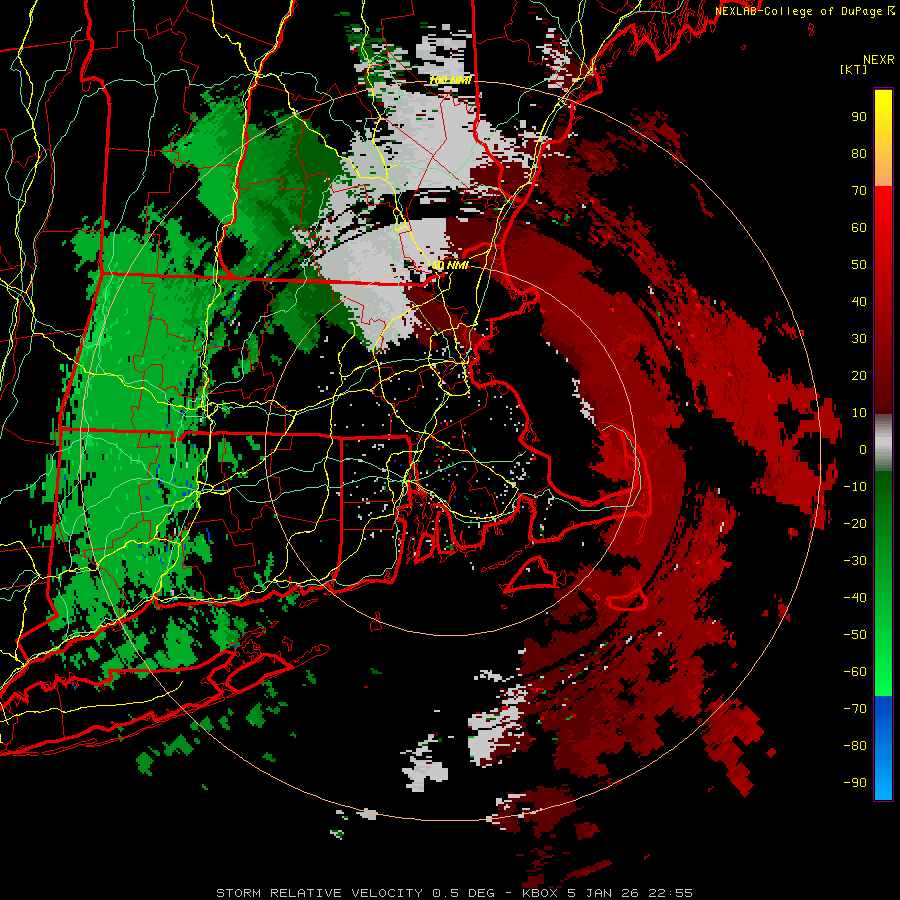Select the -90 scale label
The height and width of the screenshot is (900, 900).
[855, 782]
